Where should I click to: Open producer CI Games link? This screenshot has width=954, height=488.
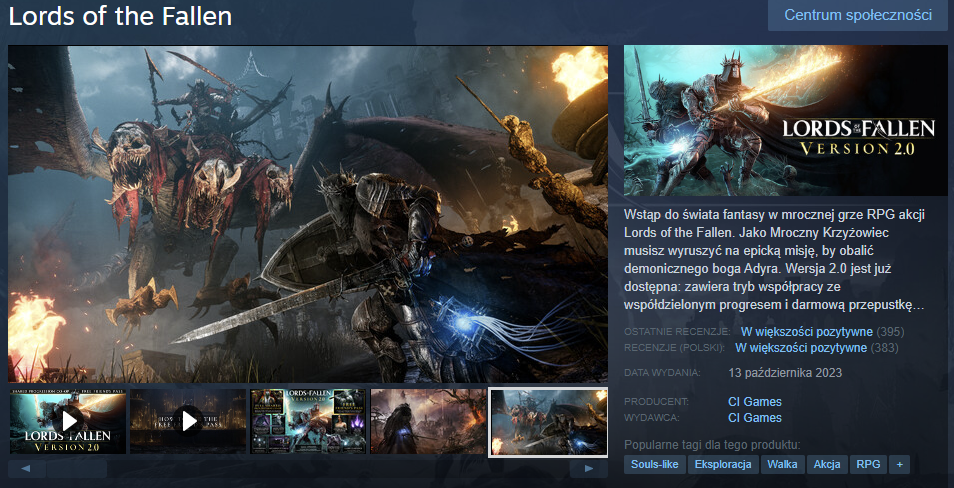(754, 402)
